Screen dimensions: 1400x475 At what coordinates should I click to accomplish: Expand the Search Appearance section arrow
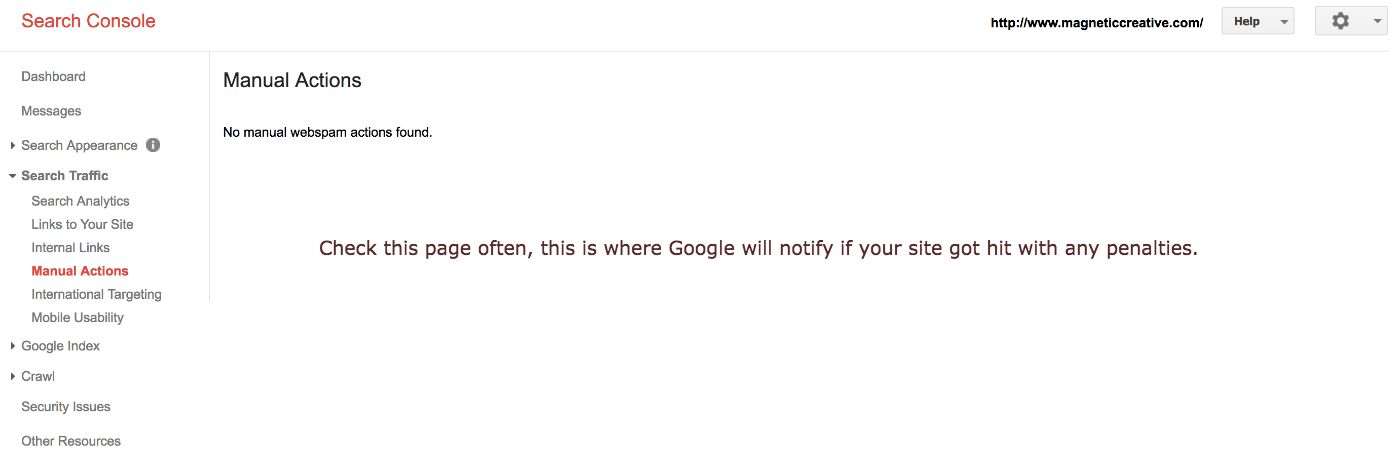12,146
